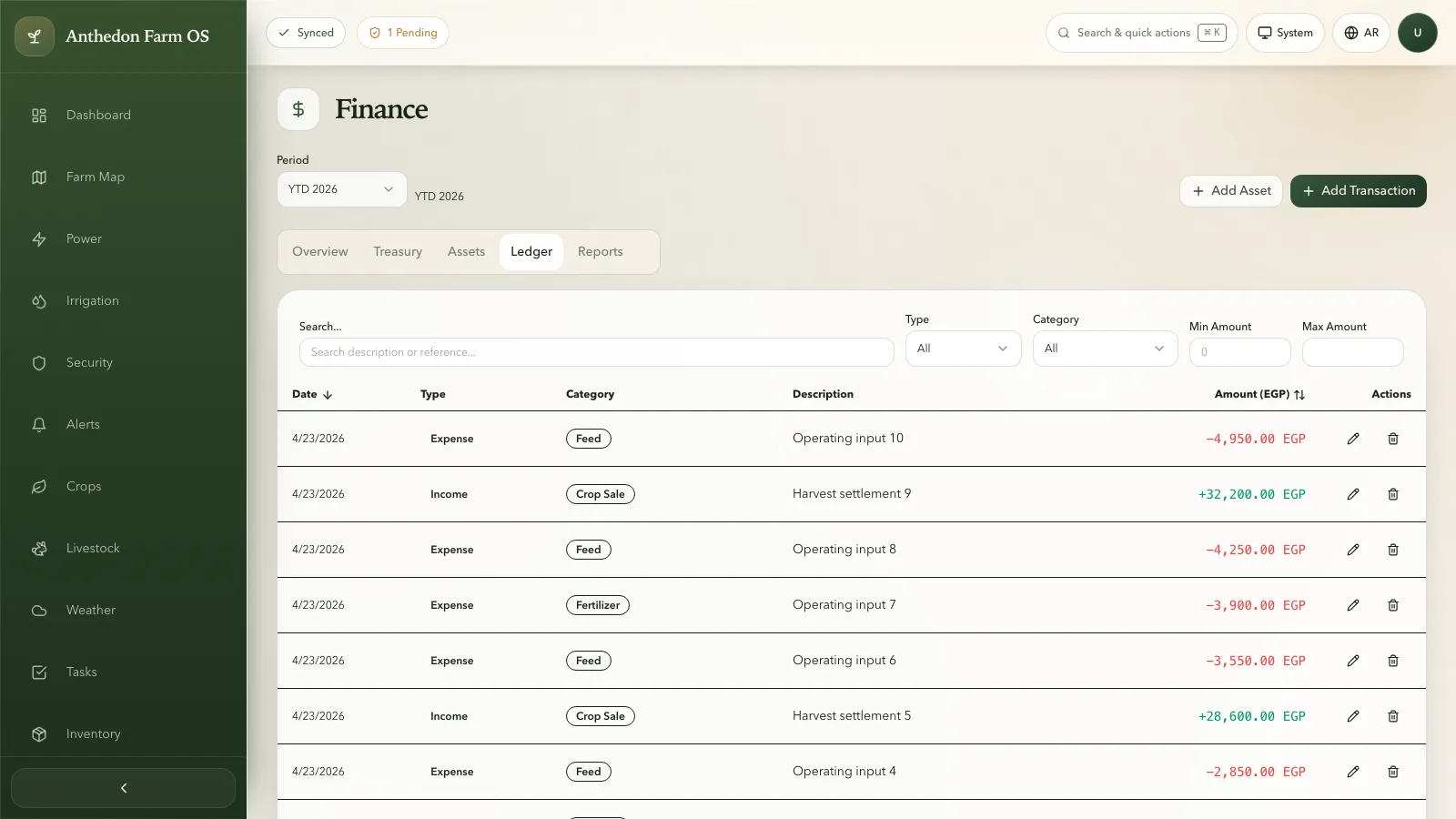Click Feed tag in Operating input 10 row

589,439
